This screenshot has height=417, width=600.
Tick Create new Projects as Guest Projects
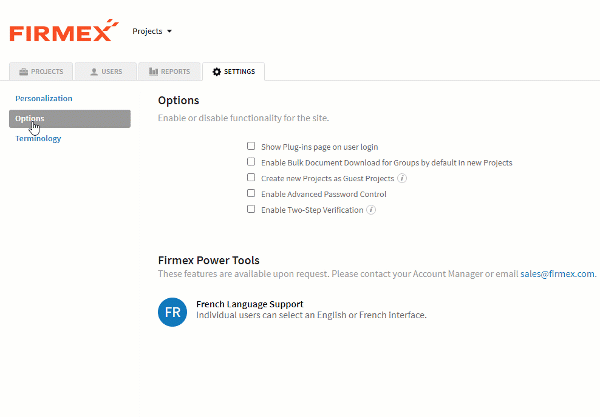(x=251, y=178)
